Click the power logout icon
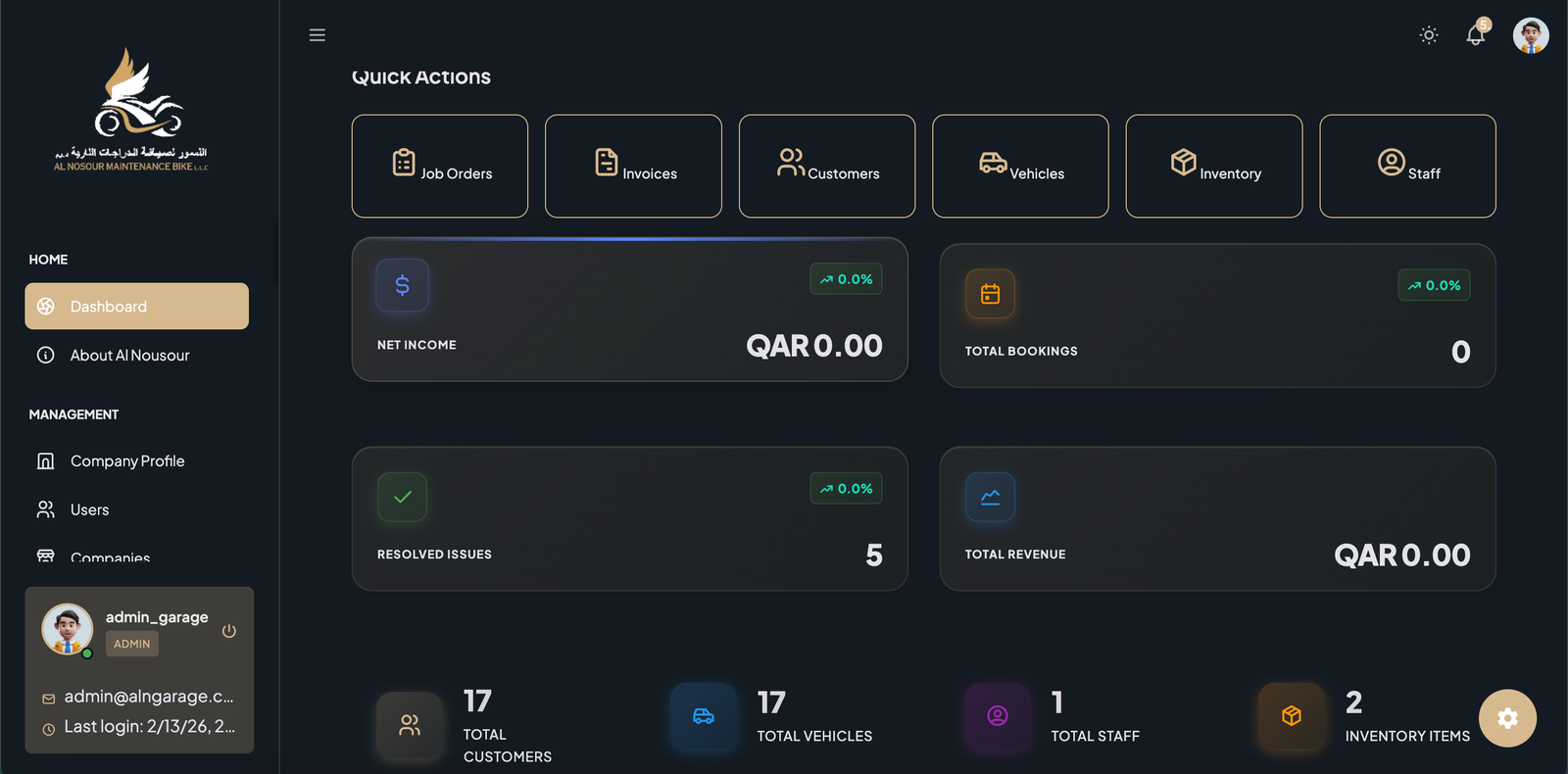The width and height of the screenshot is (1568, 774). point(229,631)
